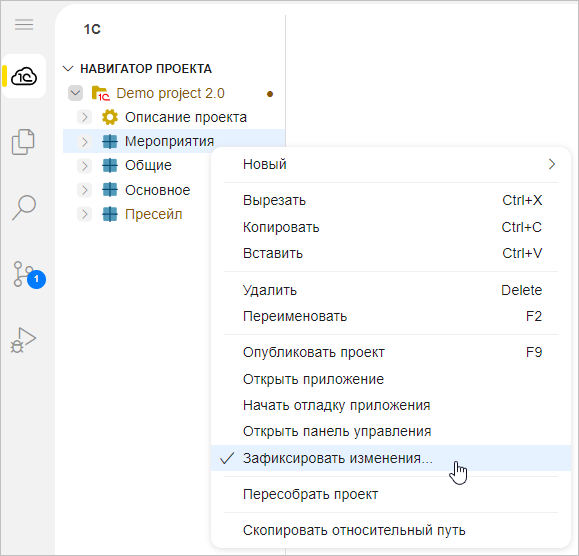Choose Удалить from context menu
The height and width of the screenshot is (556, 579).
(x=391, y=290)
